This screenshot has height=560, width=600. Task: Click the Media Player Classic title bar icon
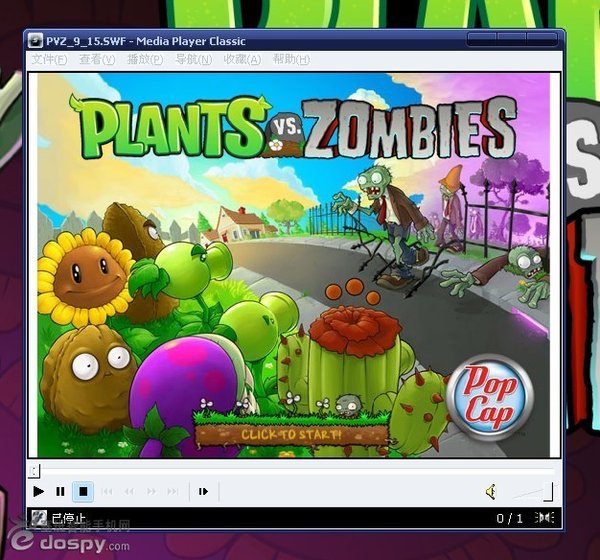(35, 41)
